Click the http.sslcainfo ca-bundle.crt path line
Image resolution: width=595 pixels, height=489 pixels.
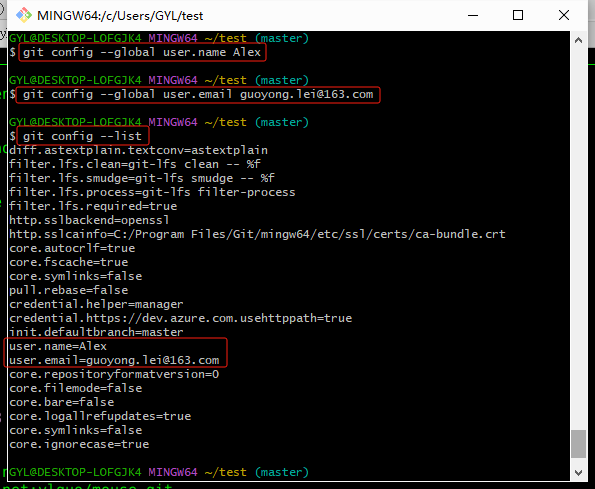tap(257, 234)
